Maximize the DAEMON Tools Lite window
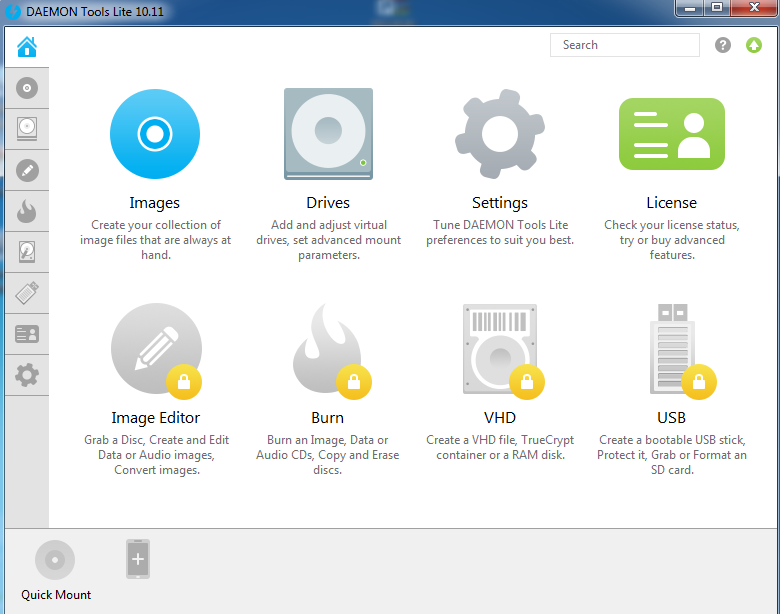This screenshot has width=780, height=614. pyautogui.click(x=717, y=8)
